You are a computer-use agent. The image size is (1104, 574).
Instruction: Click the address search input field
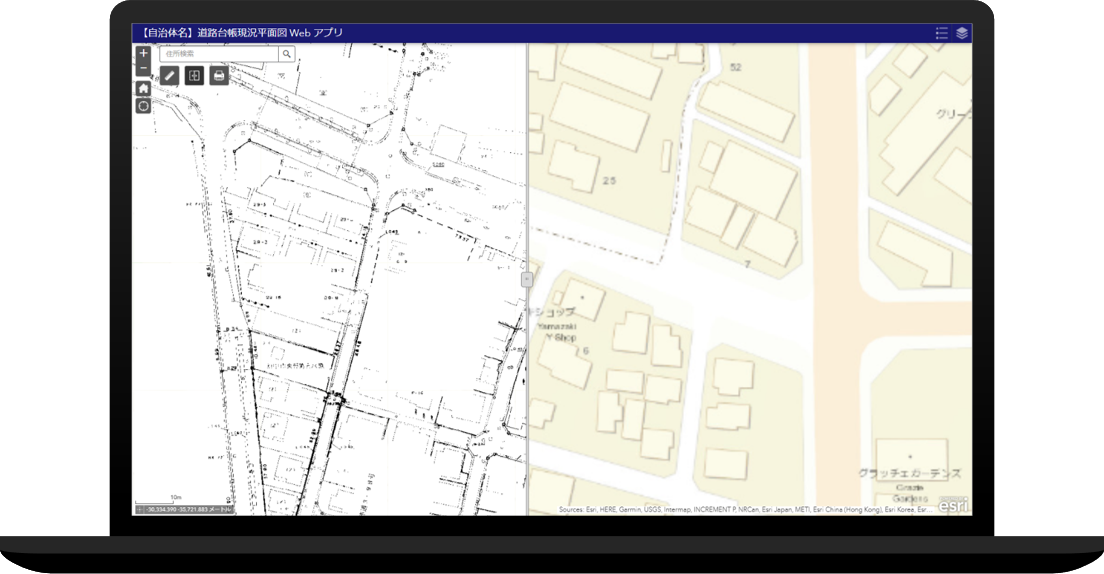coord(218,54)
